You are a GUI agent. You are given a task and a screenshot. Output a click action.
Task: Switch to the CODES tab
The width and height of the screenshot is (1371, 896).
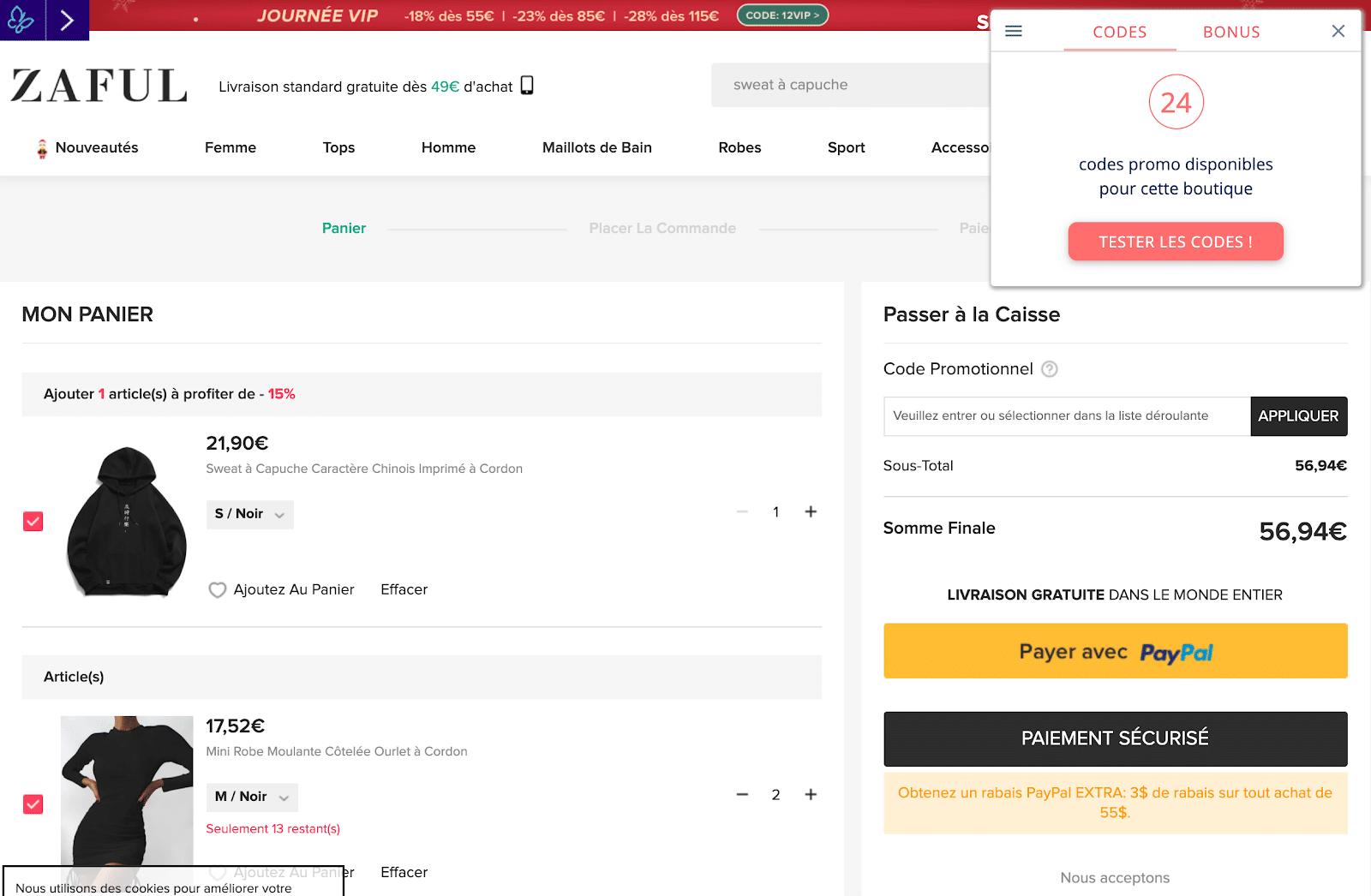(x=1120, y=32)
